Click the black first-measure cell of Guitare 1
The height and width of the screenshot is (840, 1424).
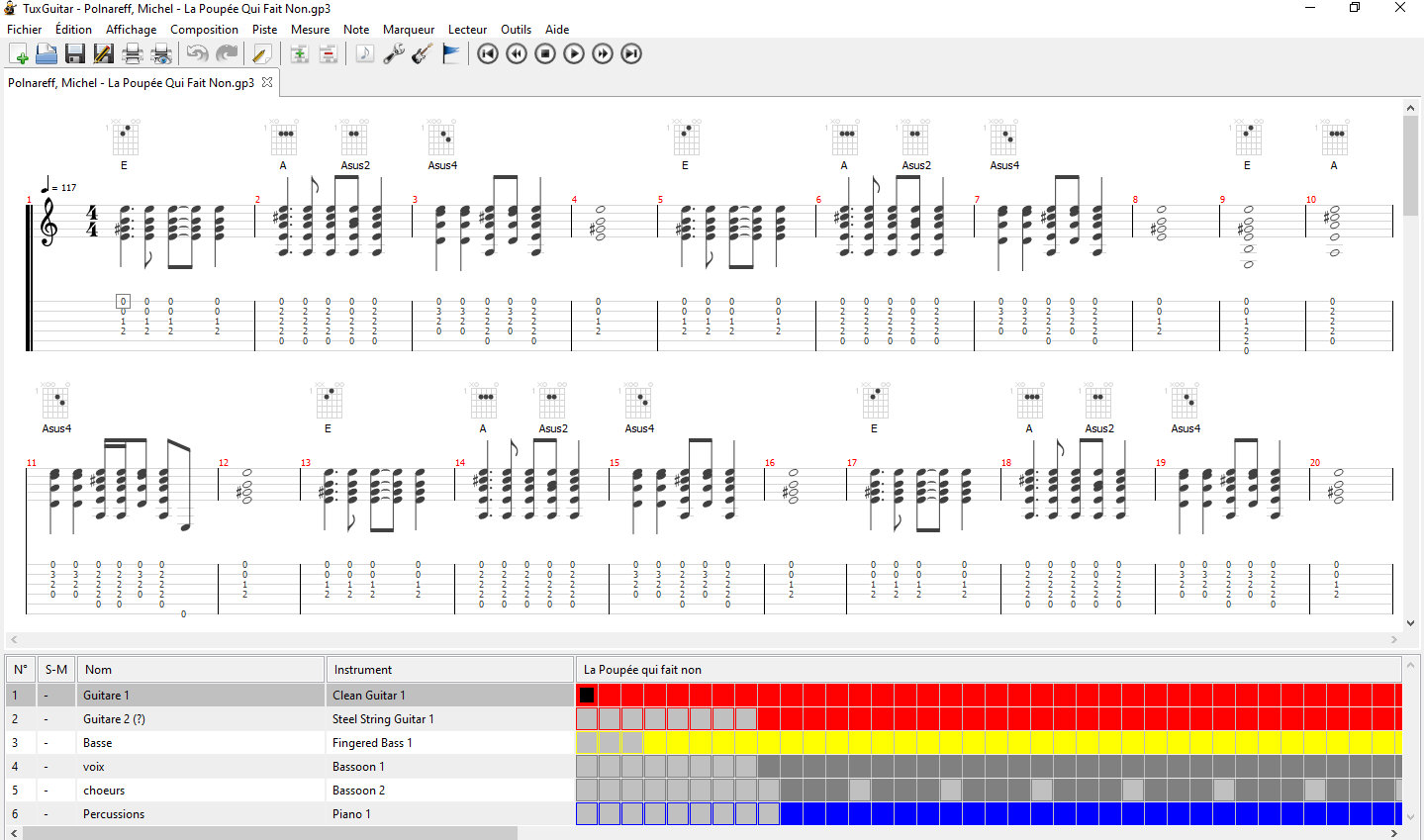[x=587, y=696]
